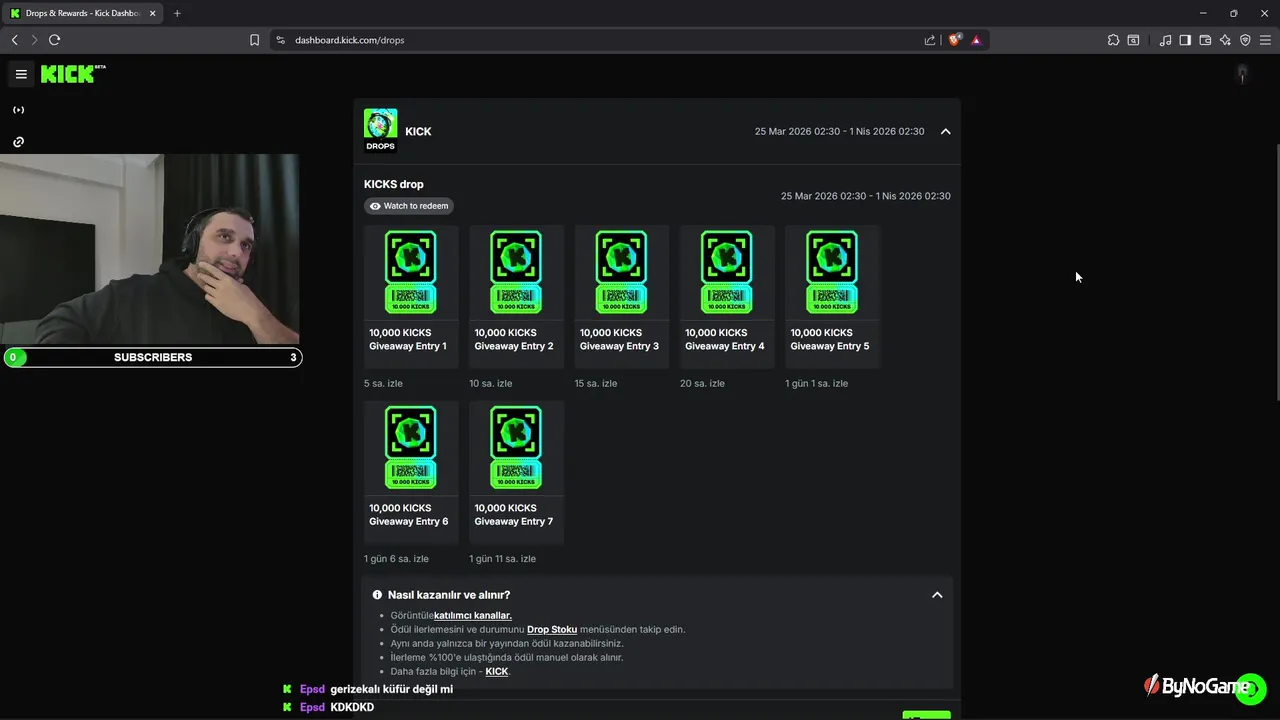Open browser extensions puzzle icon
Image resolution: width=1280 pixels, height=720 pixels.
[x=1113, y=40]
